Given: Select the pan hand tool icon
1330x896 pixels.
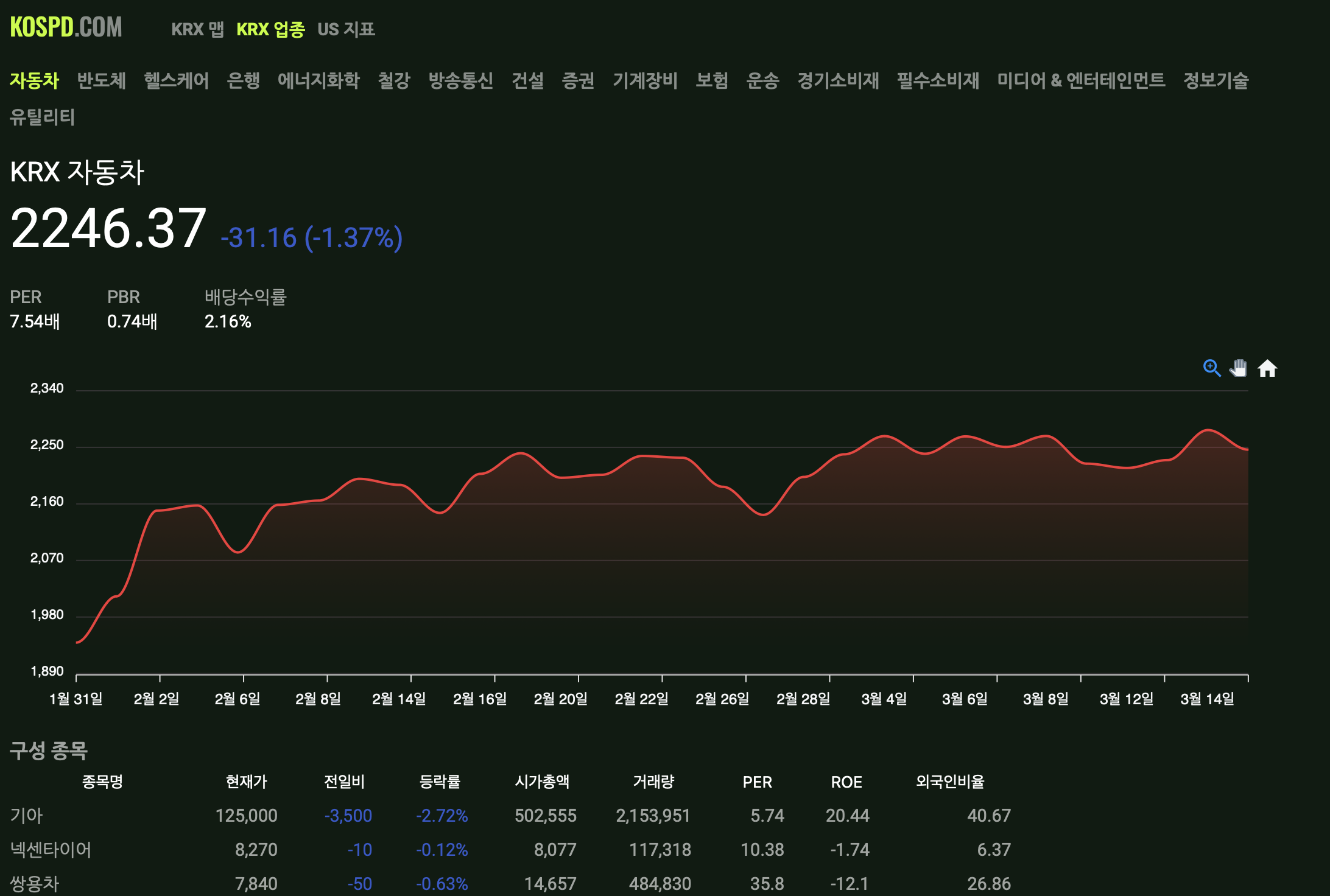Looking at the screenshot, I should (1239, 368).
